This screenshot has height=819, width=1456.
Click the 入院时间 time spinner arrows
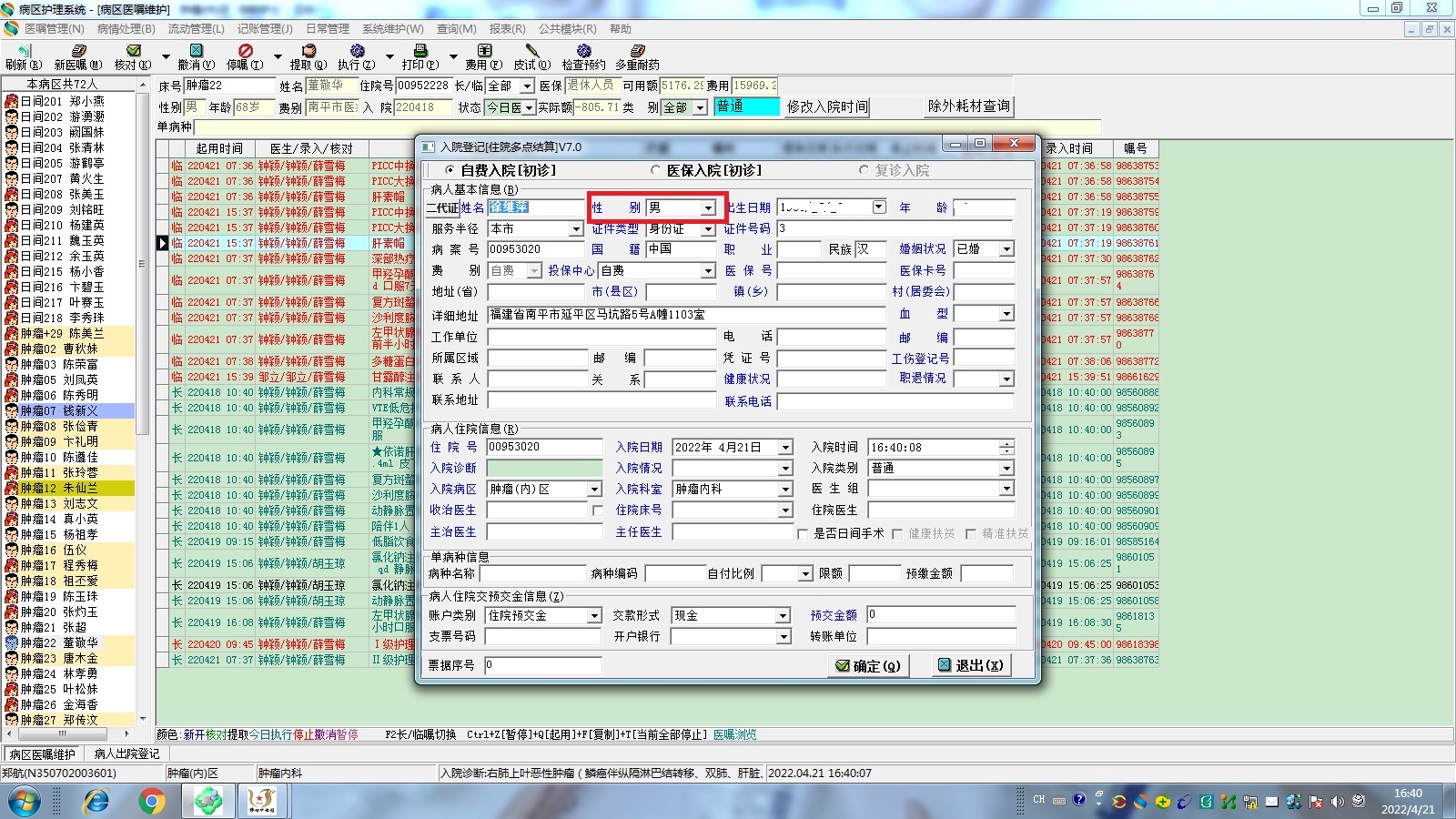point(1006,448)
